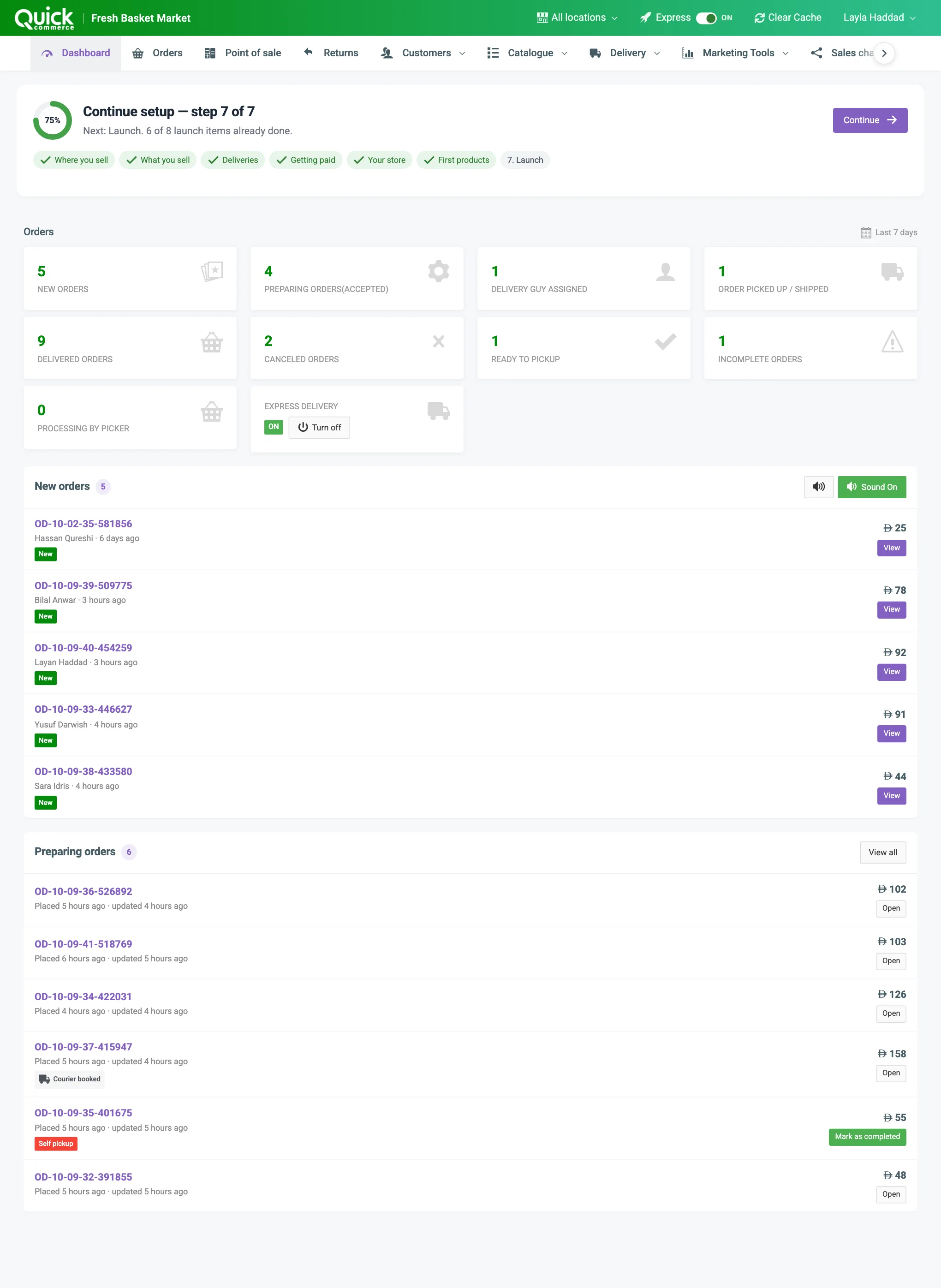Click the Quick commerce logo
Screen dimensions: 941x1288
pos(44,18)
